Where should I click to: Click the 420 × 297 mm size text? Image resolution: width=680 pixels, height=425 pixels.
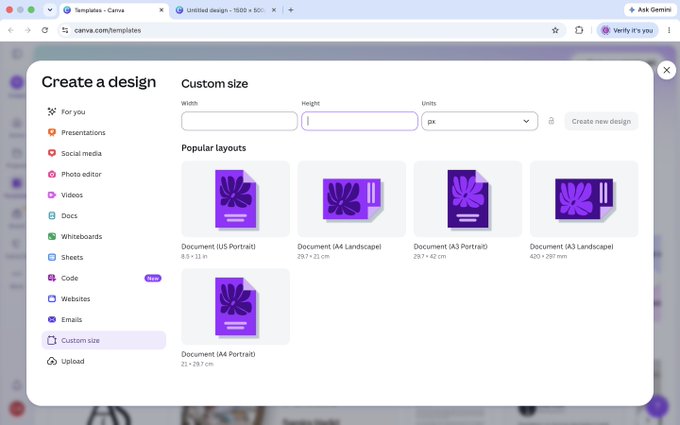coord(548,256)
